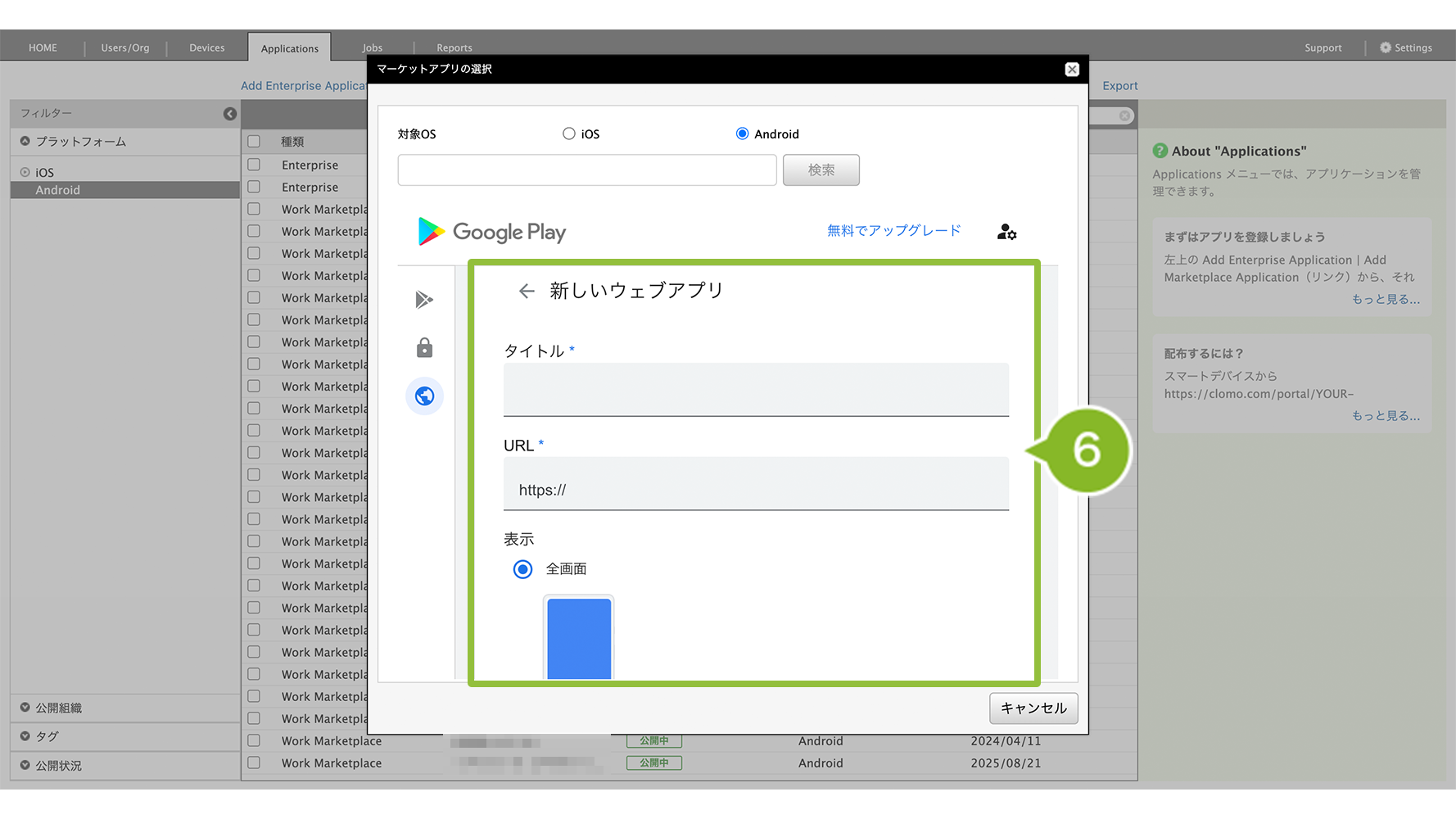The width and height of the screenshot is (1456, 819).
Task: Choose the 全画面 display option
Action: 522,569
